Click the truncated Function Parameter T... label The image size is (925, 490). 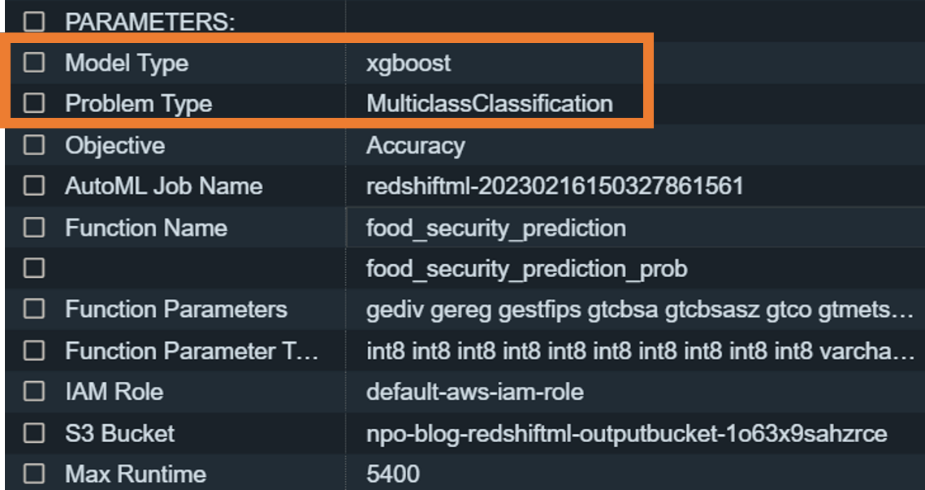pyautogui.click(x=191, y=351)
